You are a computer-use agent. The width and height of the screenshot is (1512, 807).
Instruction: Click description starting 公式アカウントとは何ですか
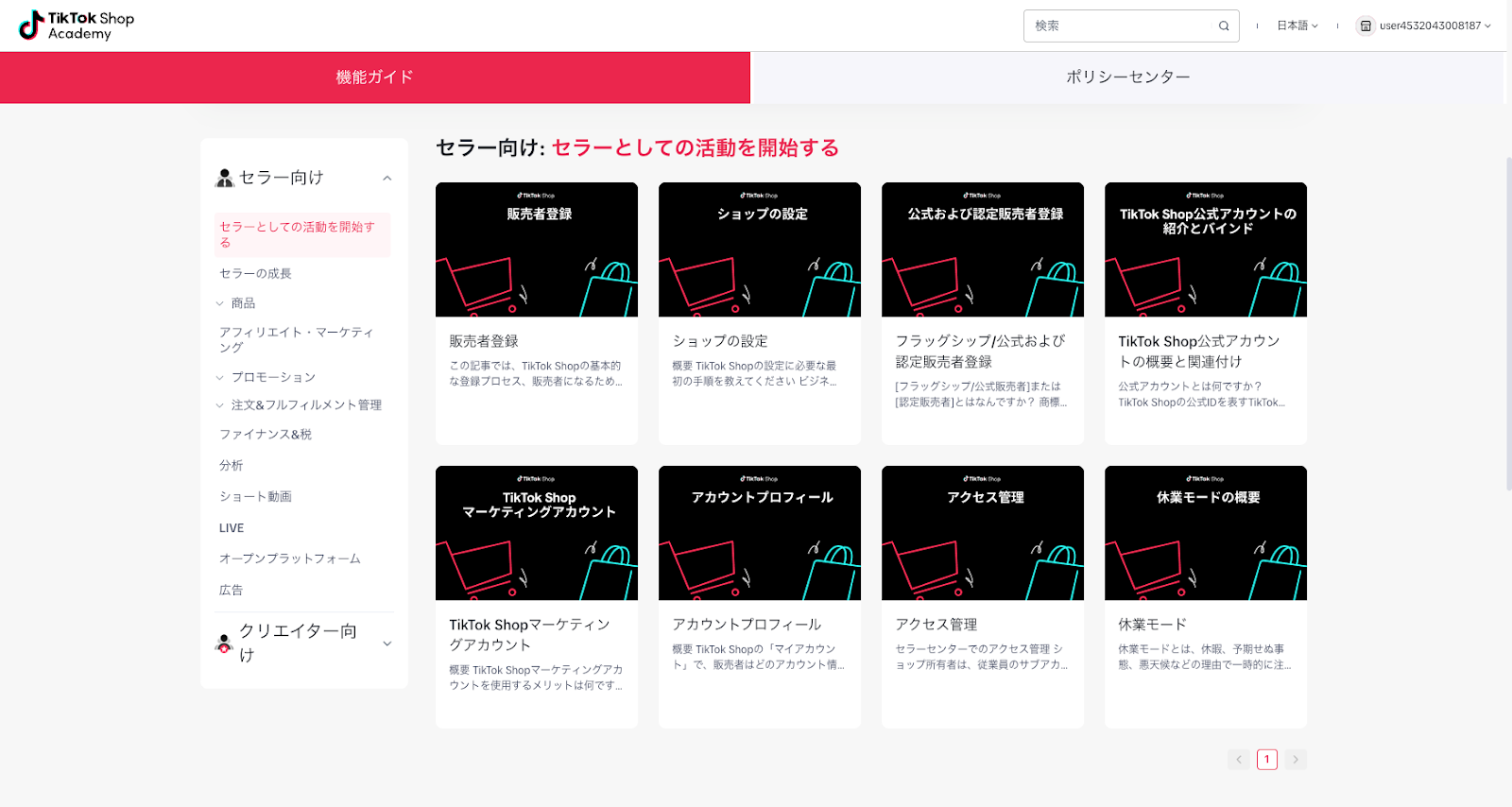coord(1202,395)
